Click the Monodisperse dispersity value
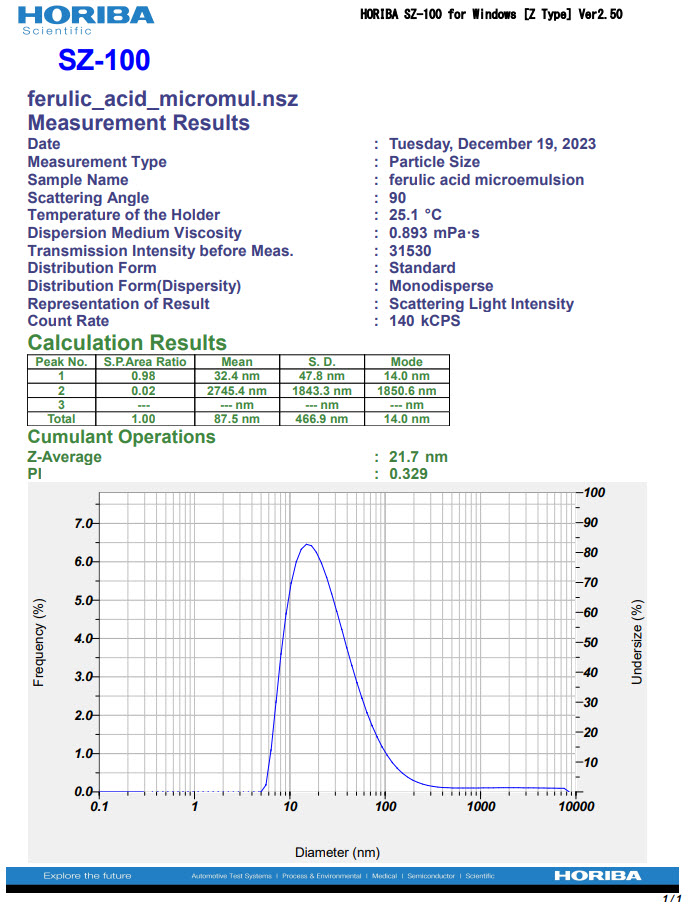 [x=441, y=286]
